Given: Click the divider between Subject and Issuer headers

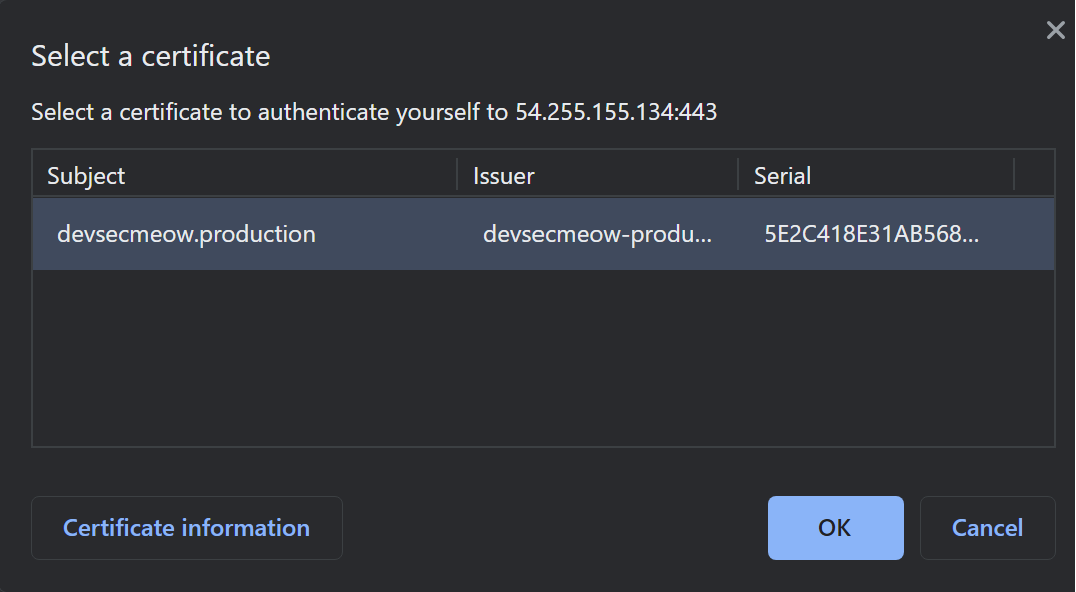Looking at the screenshot, I should (458, 175).
